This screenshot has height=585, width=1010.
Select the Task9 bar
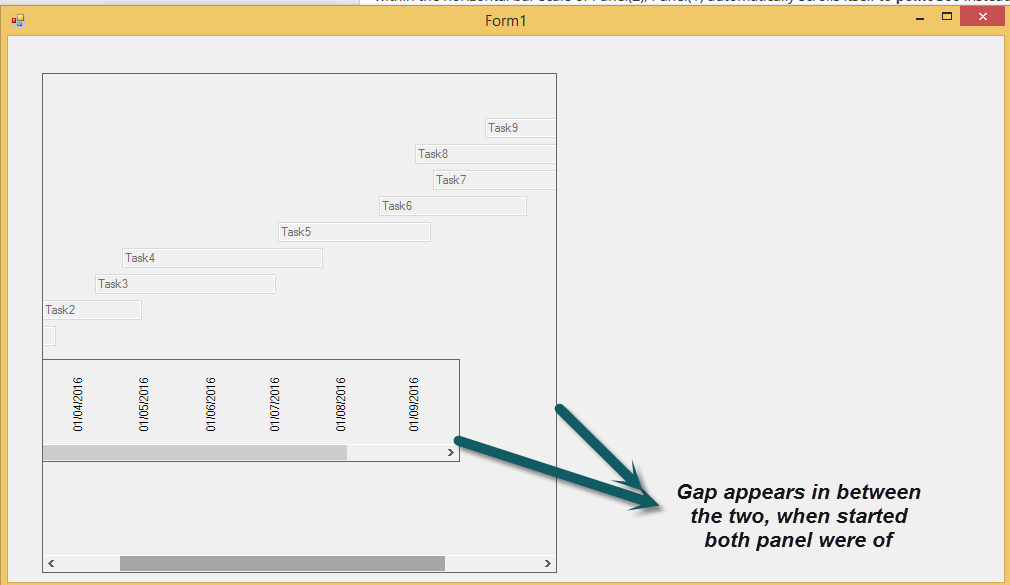click(x=520, y=128)
